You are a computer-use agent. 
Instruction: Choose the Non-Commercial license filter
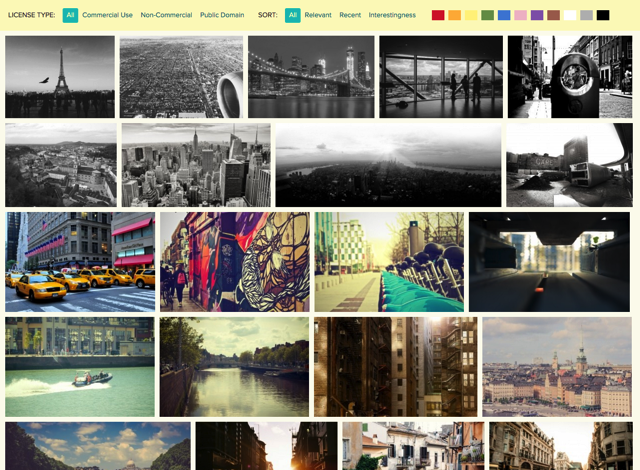(166, 15)
